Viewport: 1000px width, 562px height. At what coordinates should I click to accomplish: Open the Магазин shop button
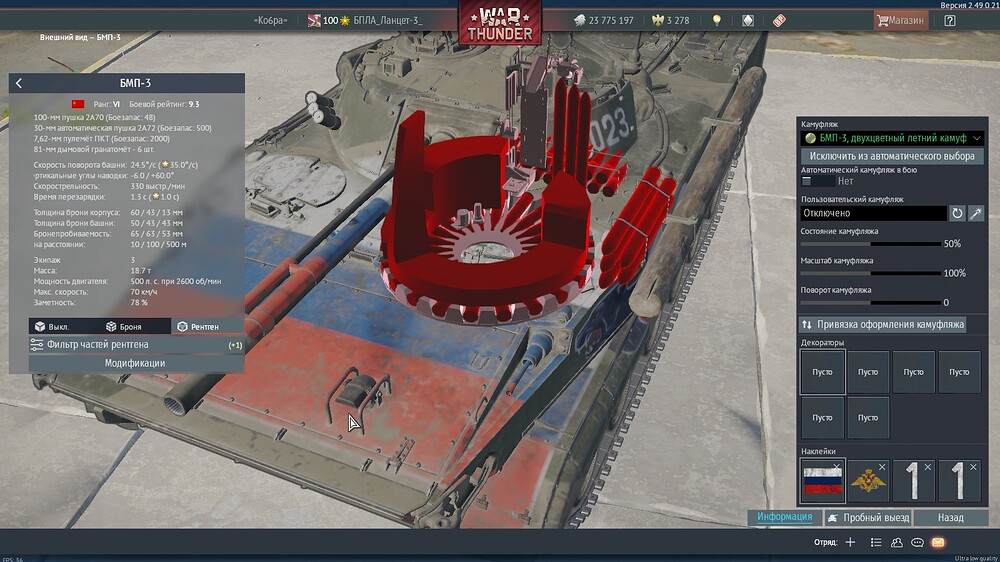(x=901, y=20)
